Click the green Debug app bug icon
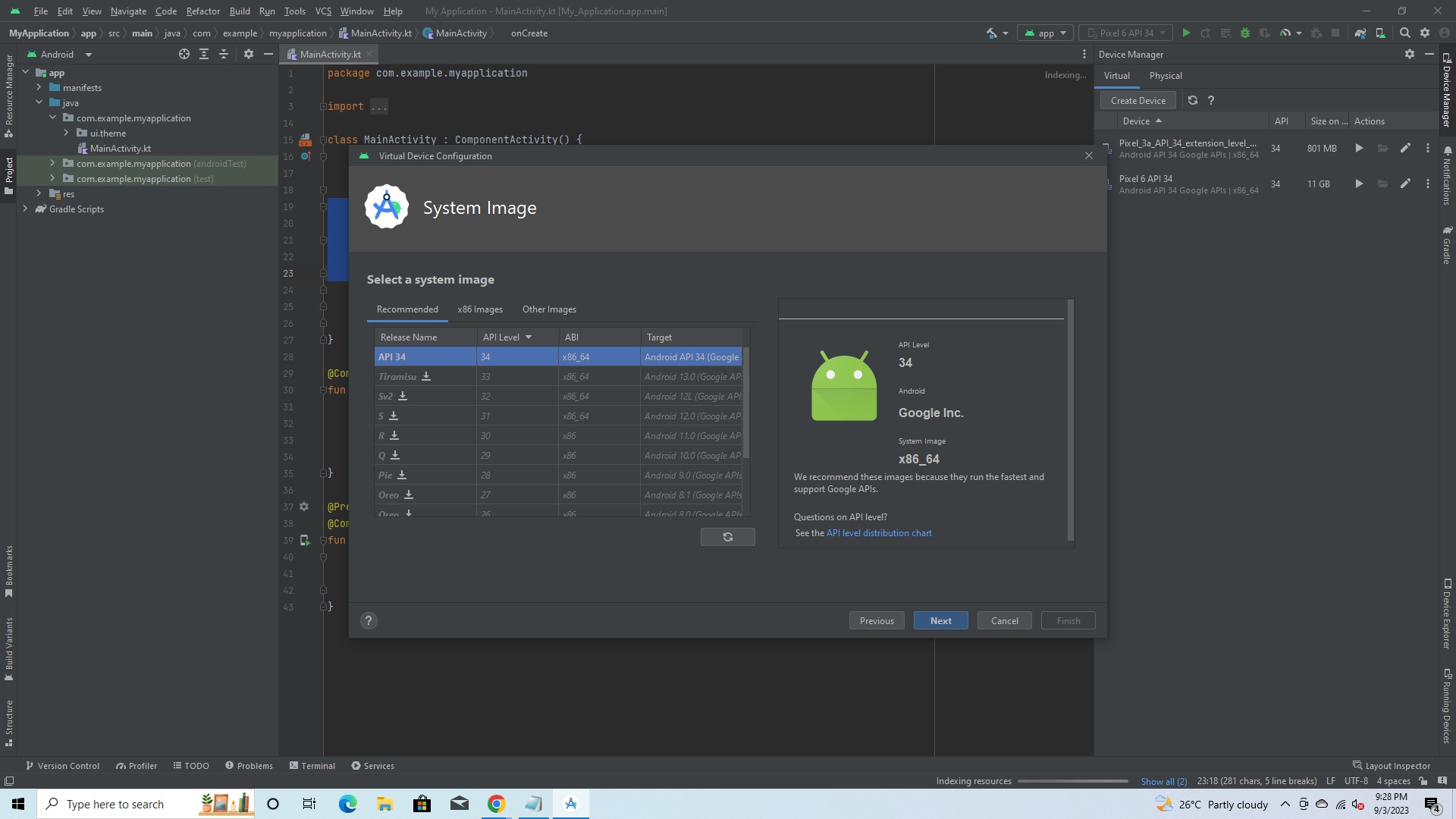The image size is (1456, 819). click(x=1244, y=33)
